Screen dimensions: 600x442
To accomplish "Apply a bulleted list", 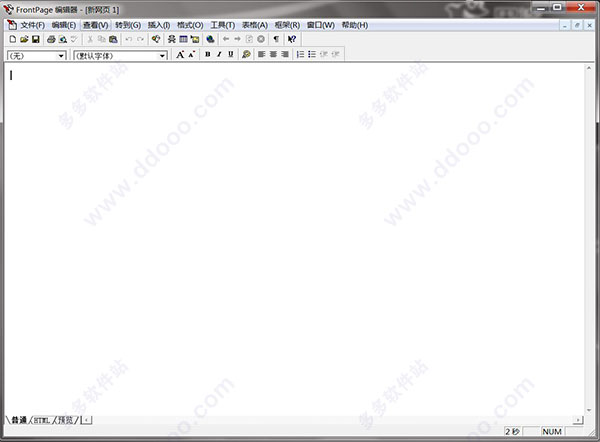I will (312, 54).
